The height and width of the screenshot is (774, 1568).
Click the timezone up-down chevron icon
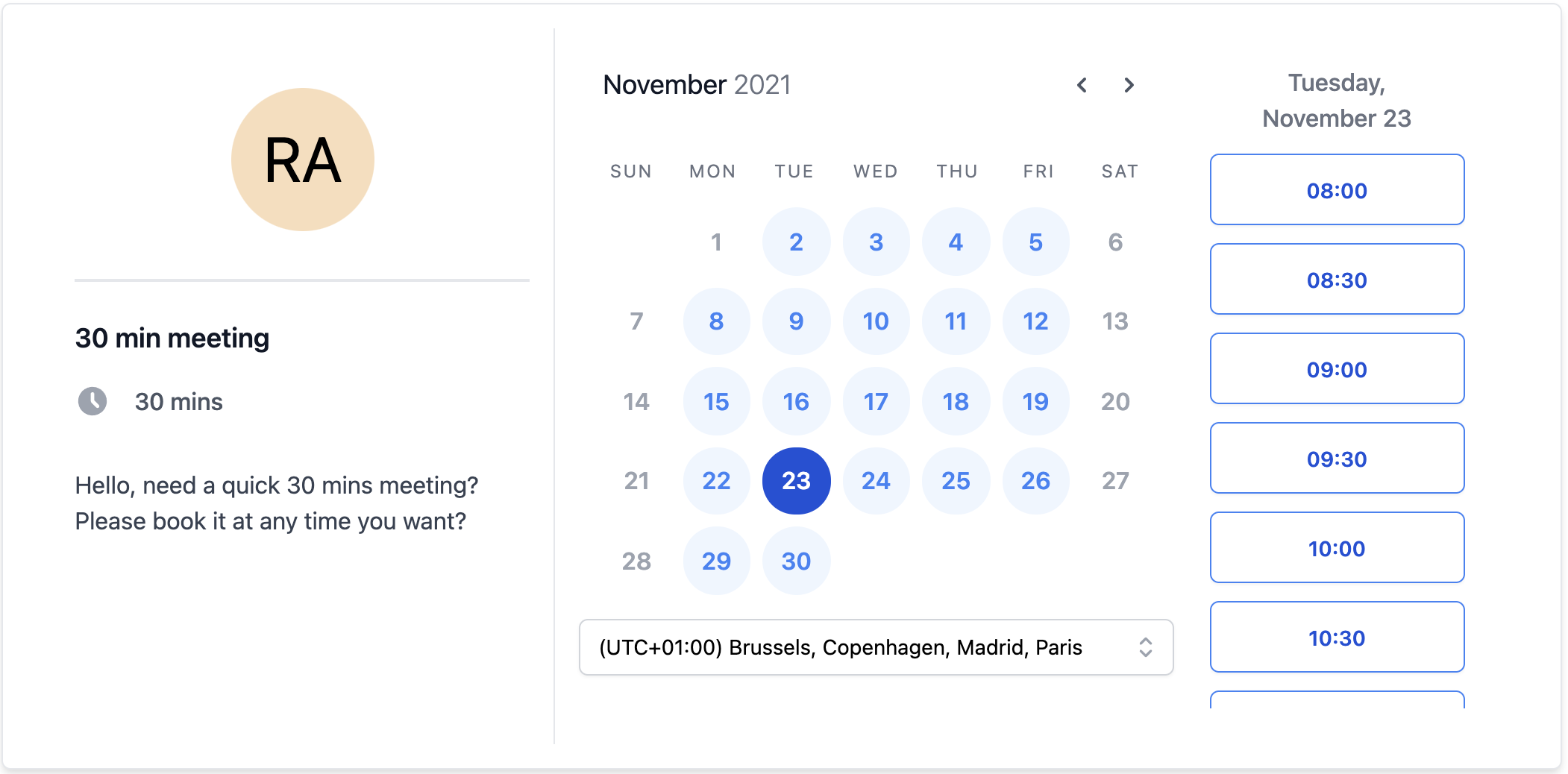click(x=1146, y=647)
